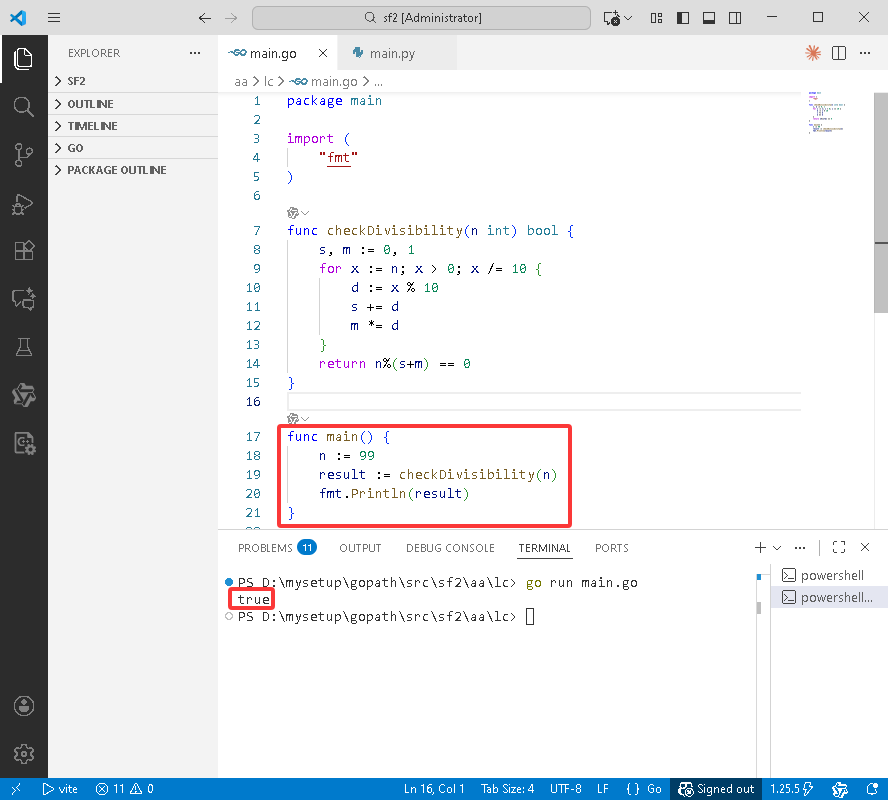Open the dropdown beside the chat icon in title bar

pyautogui.click(x=628, y=18)
